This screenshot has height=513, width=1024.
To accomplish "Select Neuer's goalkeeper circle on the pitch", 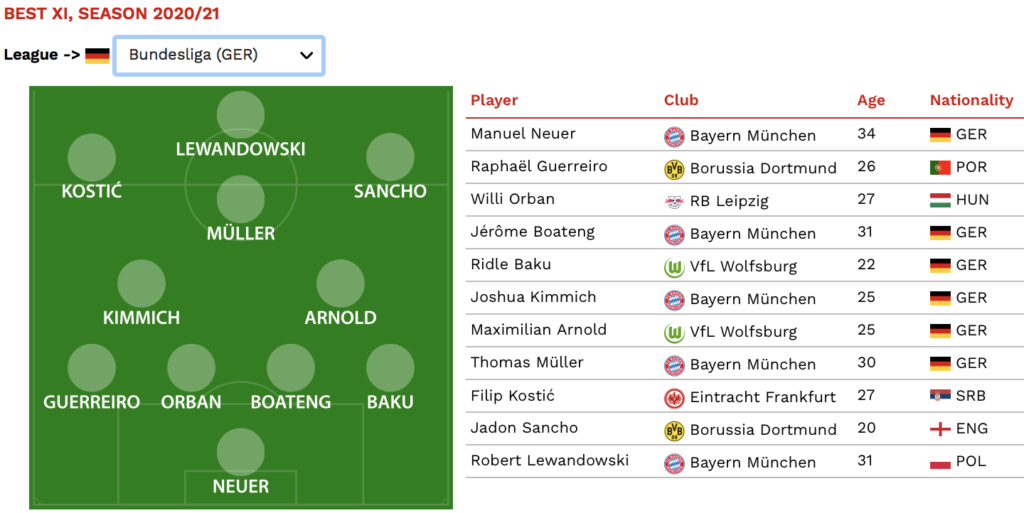I will pyautogui.click(x=241, y=452).
